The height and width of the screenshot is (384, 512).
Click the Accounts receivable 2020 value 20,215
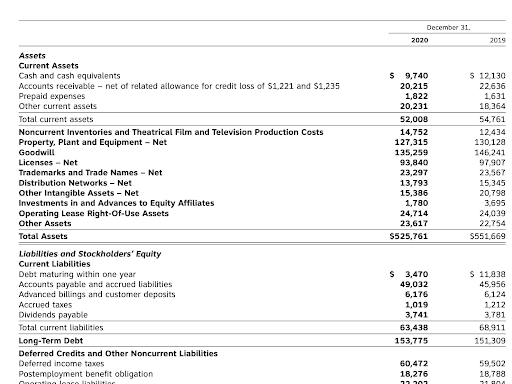pyautogui.click(x=414, y=86)
